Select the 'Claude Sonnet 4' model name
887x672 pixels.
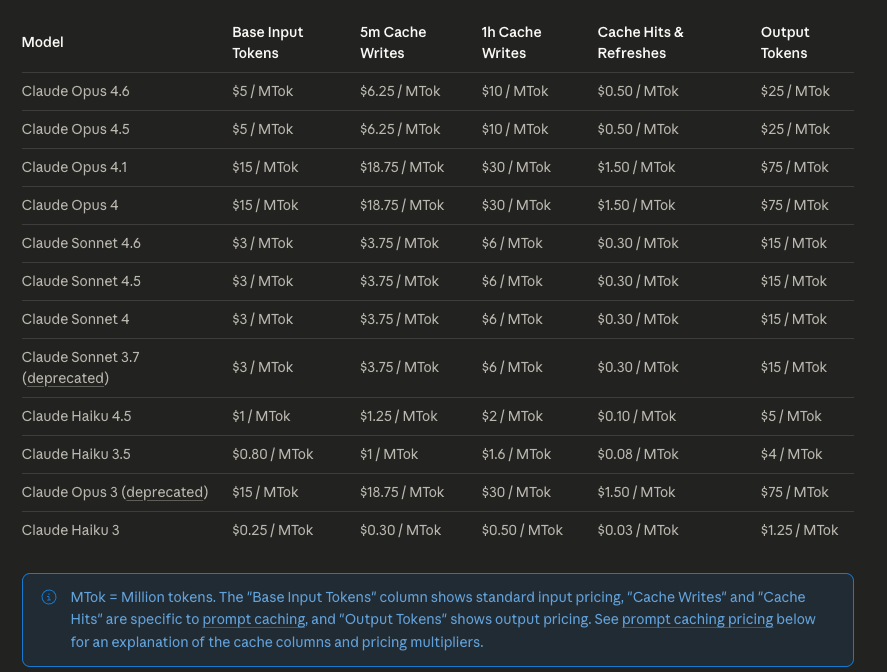pos(75,319)
